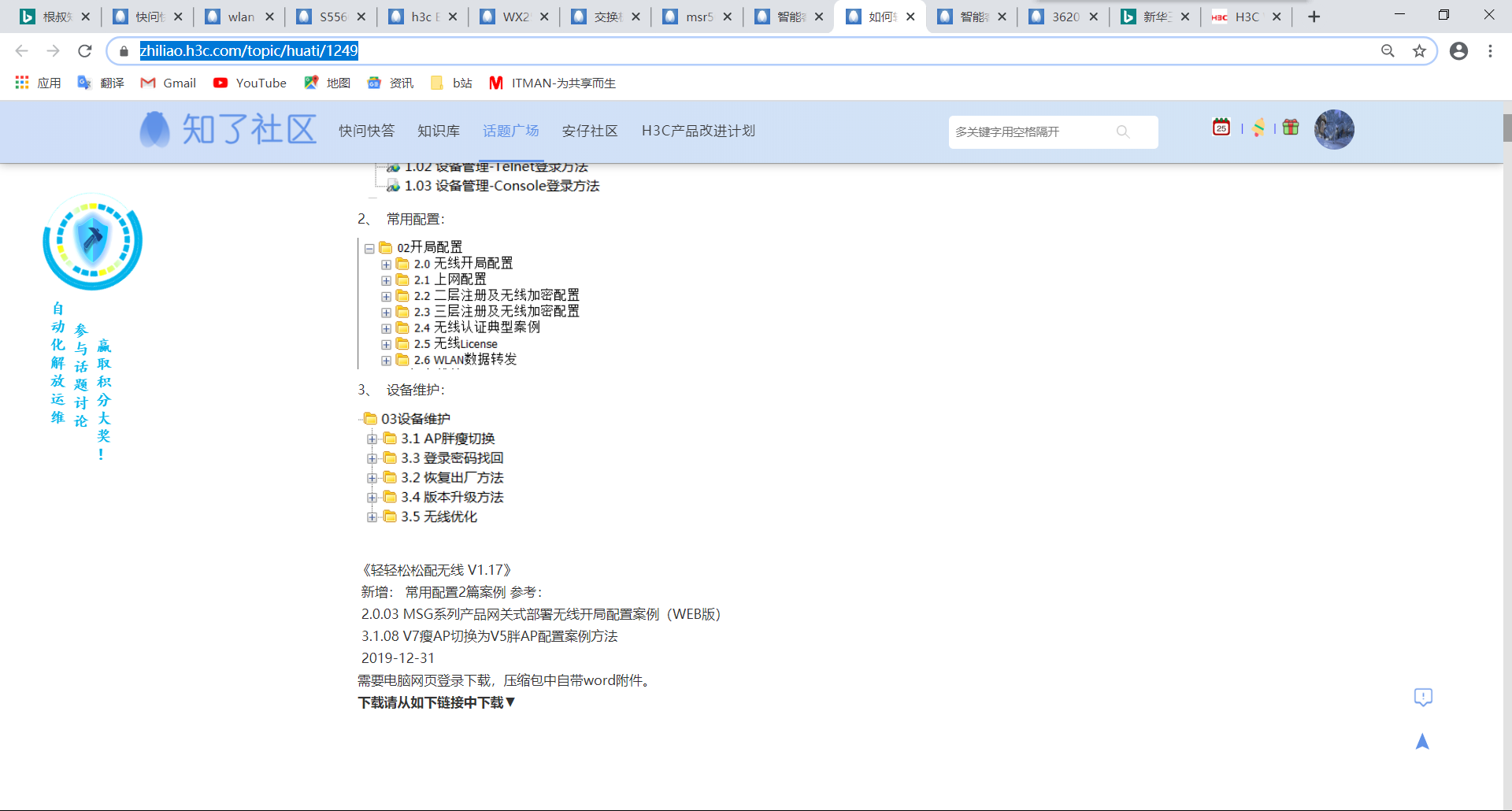Go to the 话题广场 section
The height and width of the screenshot is (811, 1512).
(511, 131)
